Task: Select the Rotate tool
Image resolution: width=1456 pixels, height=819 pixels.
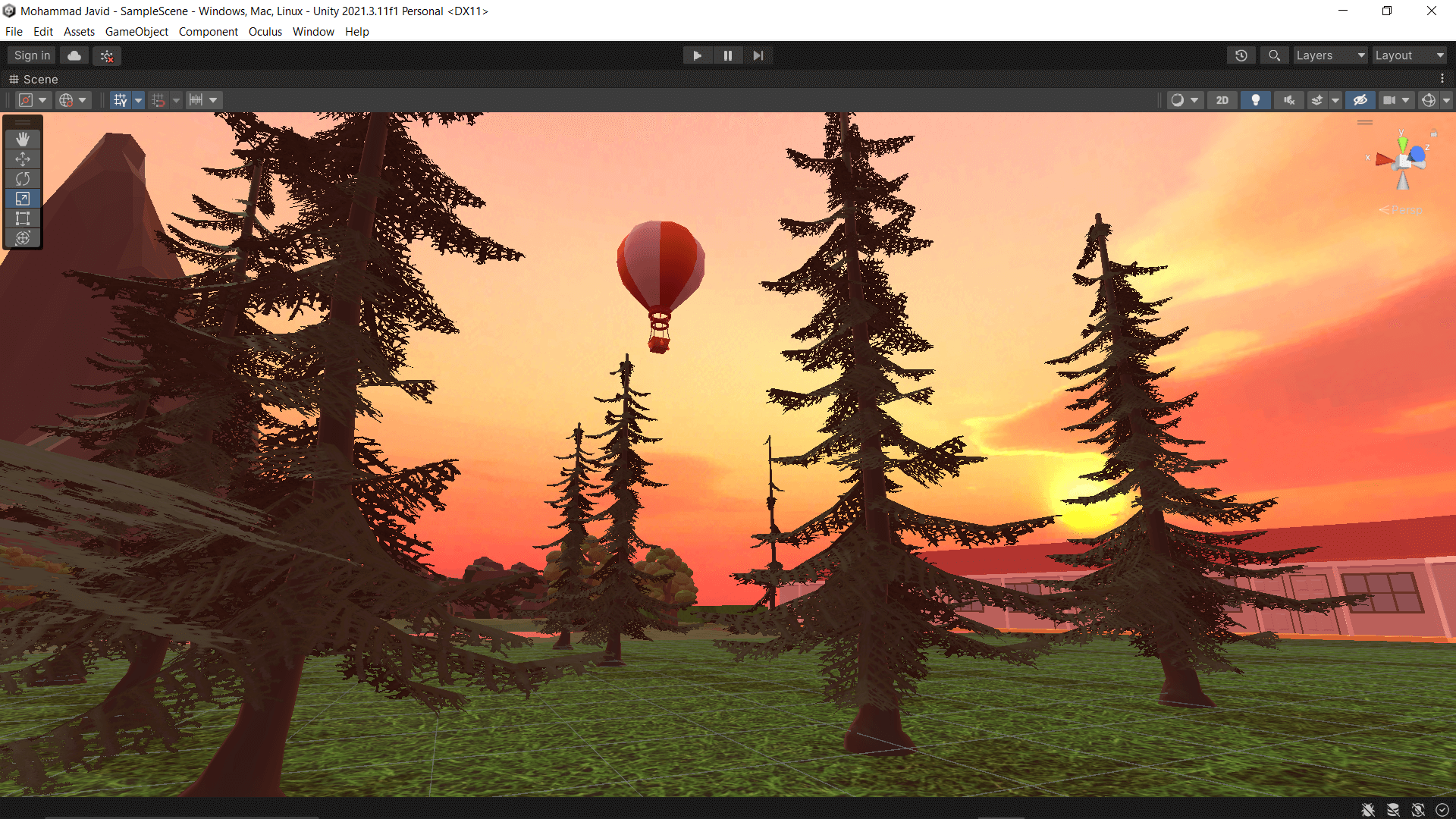Action: coord(23,178)
